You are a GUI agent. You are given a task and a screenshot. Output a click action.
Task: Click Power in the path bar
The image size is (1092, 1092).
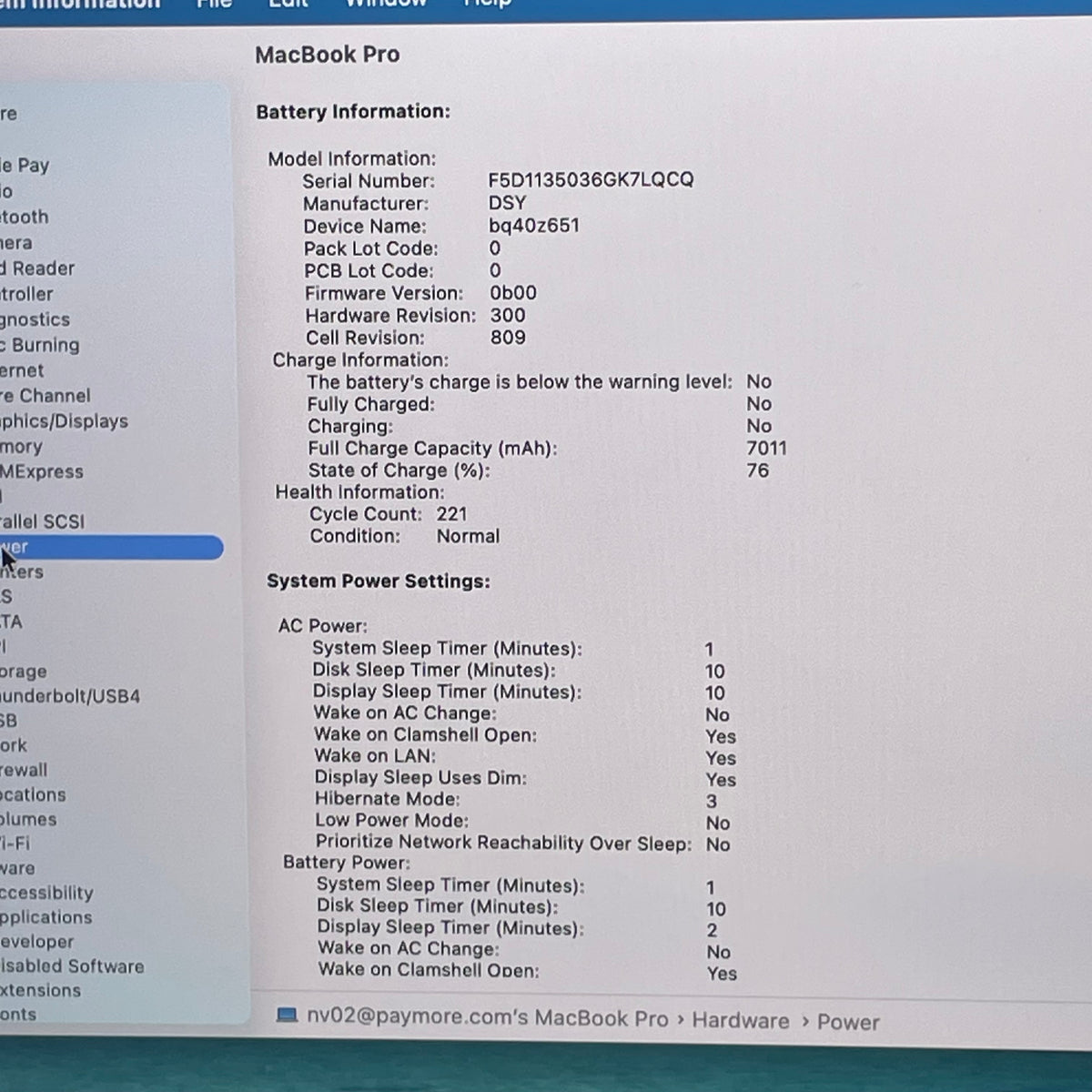pyautogui.click(x=848, y=1022)
